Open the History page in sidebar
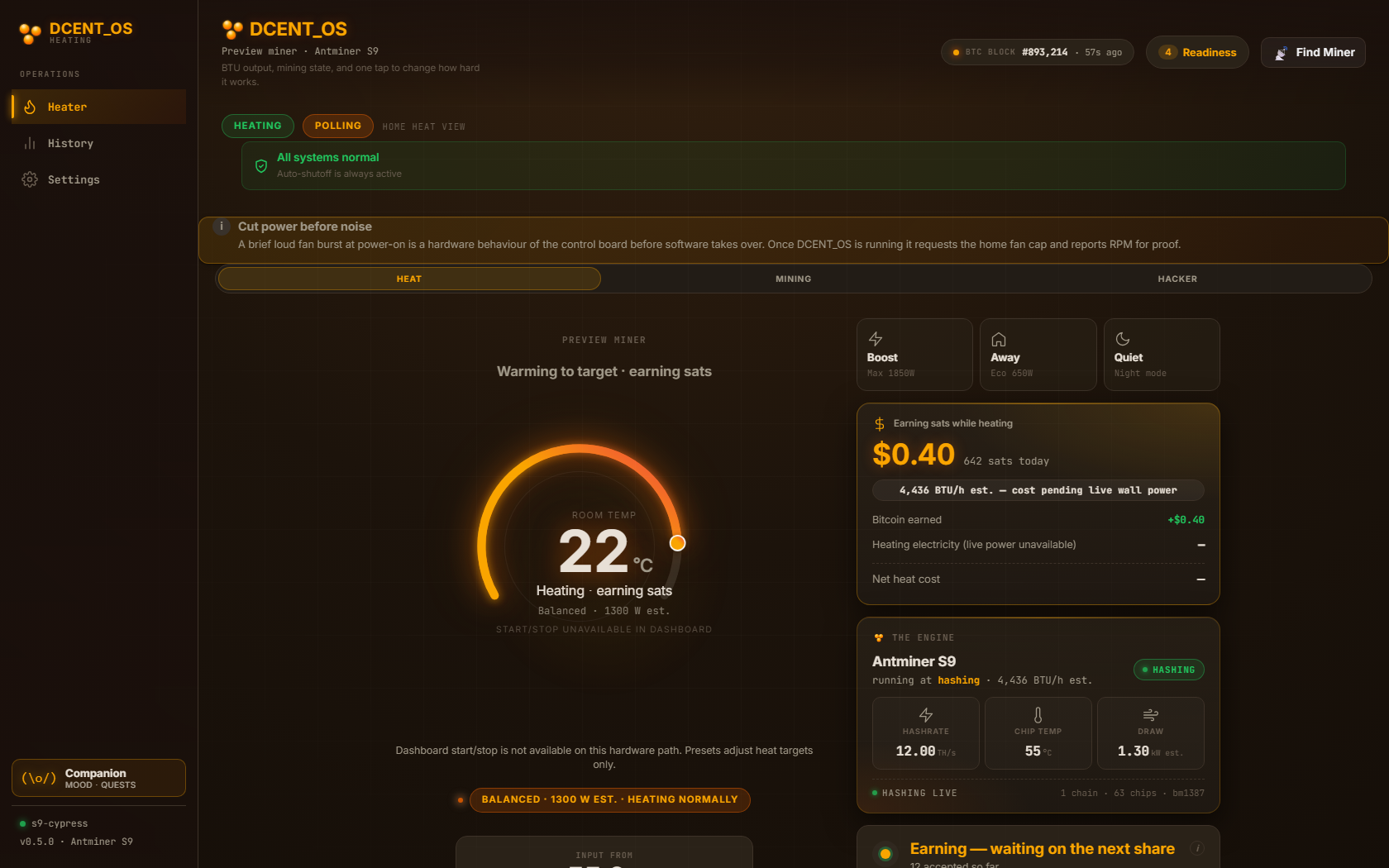The height and width of the screenshot is (868, 1389). 98,143
